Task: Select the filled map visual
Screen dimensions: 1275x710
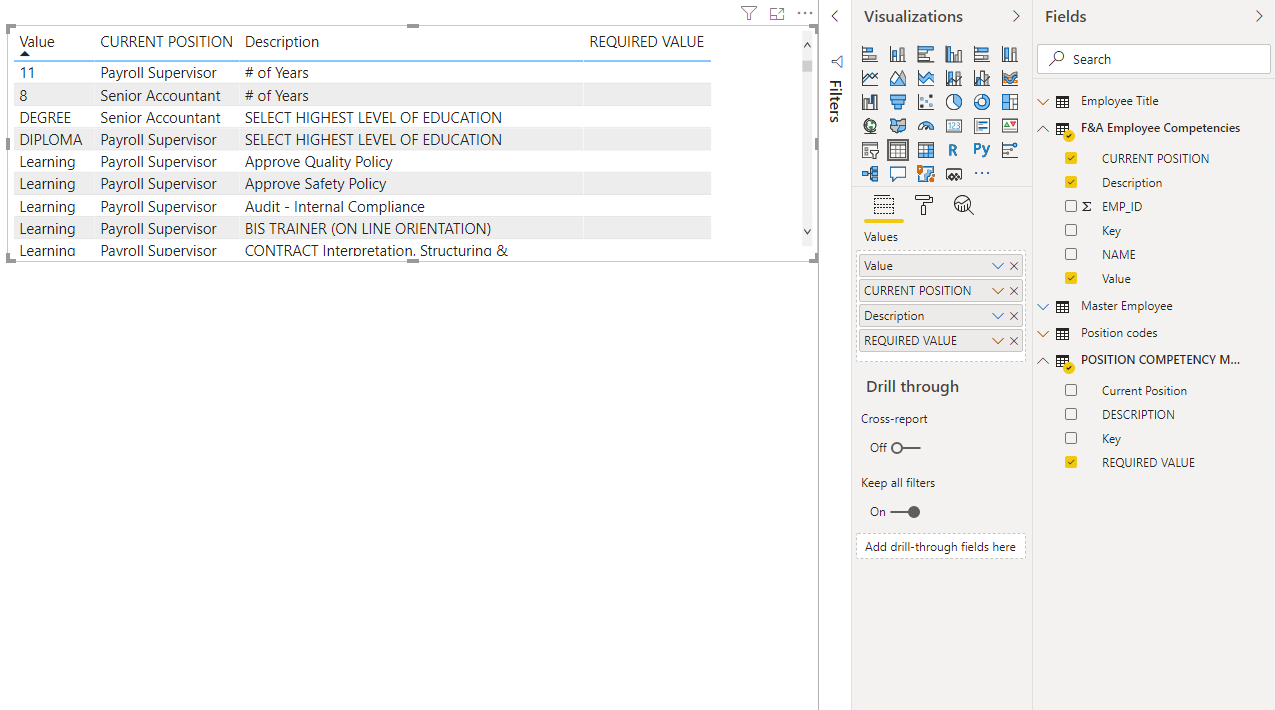Action: tap(898, 126)
